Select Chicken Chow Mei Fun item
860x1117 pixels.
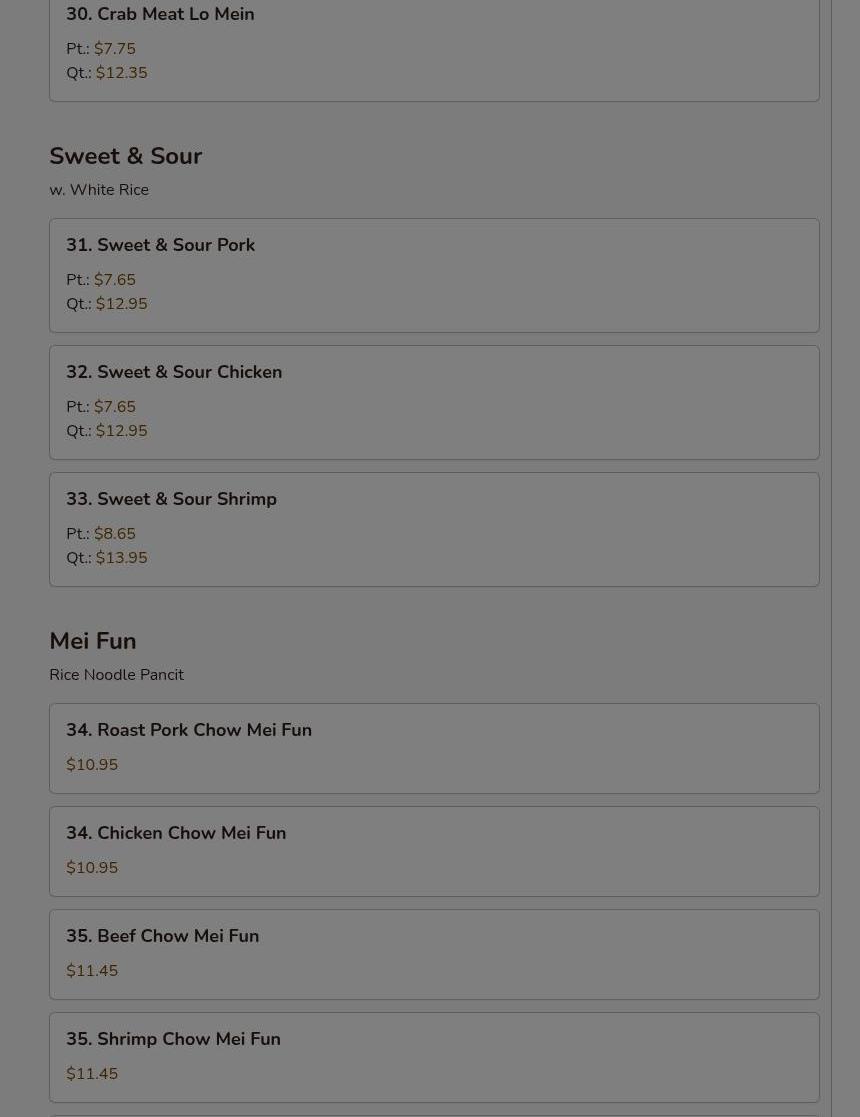click(x=434, y=851)
